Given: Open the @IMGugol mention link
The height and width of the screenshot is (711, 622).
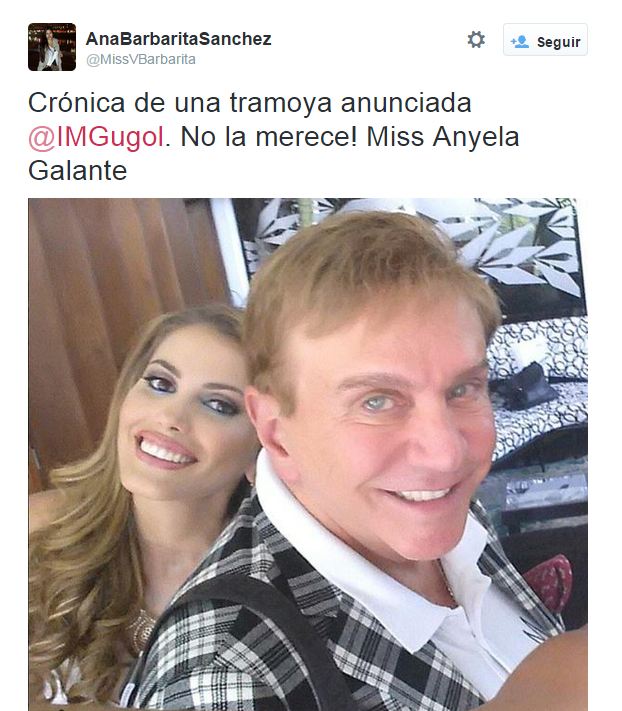Looking at the screenshot, I should tap(96, 137).
